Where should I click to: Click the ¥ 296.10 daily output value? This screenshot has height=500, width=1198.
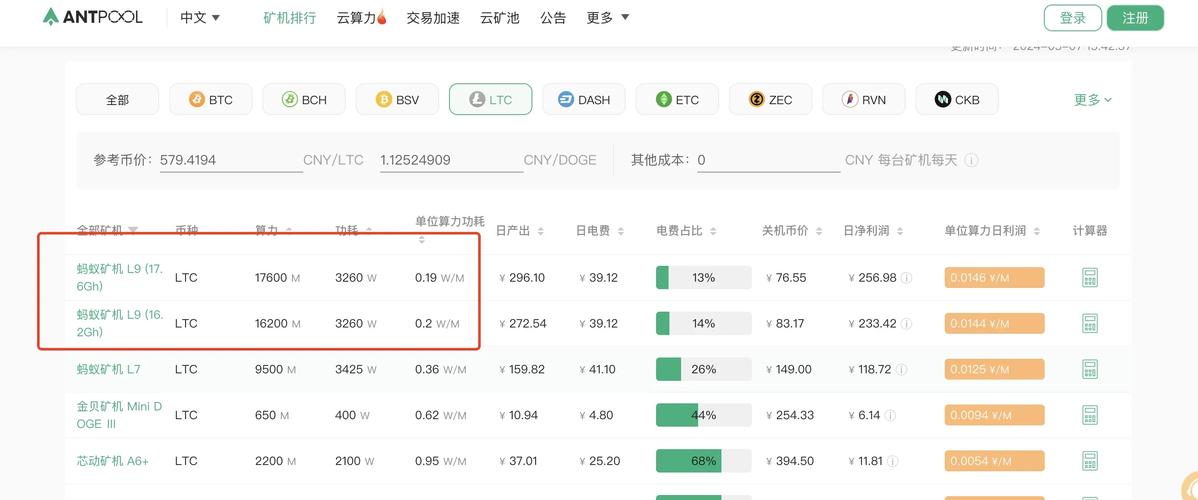[522, 278]
